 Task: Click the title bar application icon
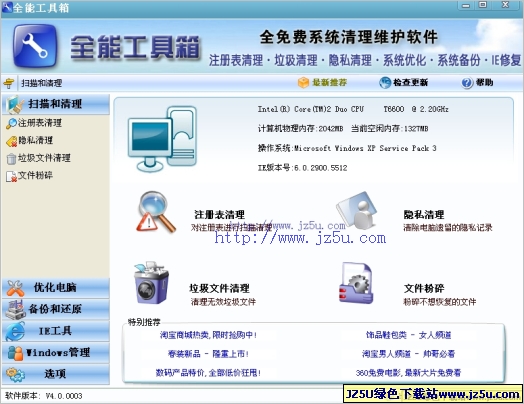coord(7,7)
